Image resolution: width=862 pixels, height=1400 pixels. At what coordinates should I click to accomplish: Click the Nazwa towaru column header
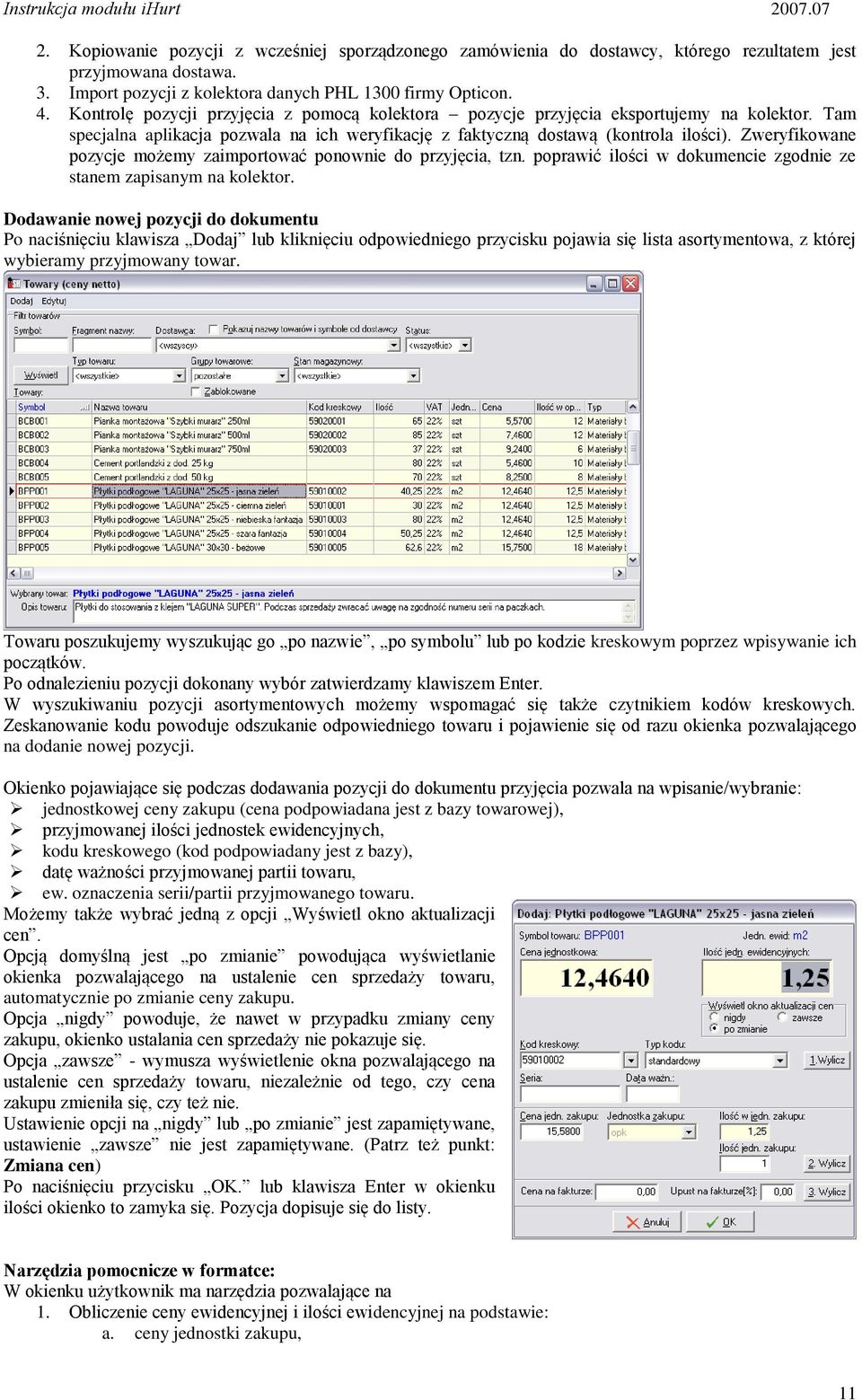pos(198,407)
